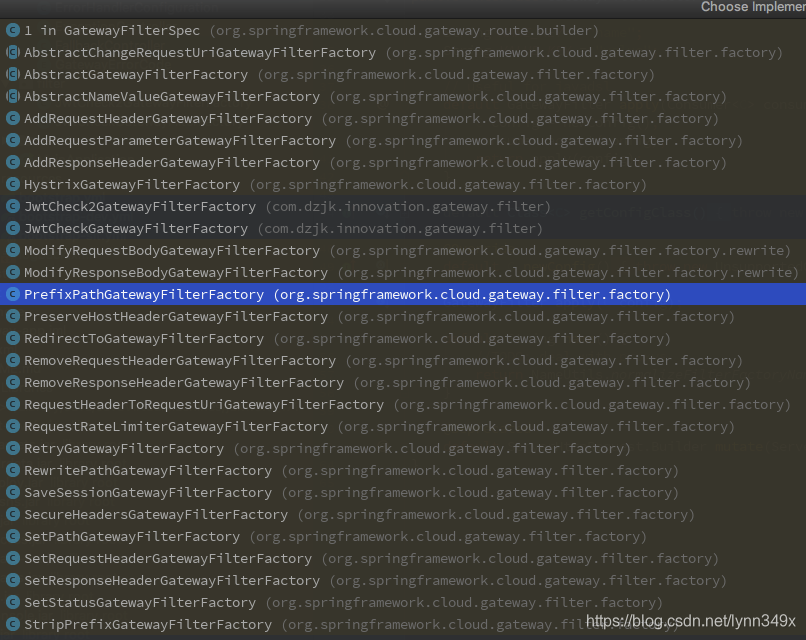Click class icon for SetRequestHeaderGatewayFilterFactory
806x640 pixels.
tap(13, 558)
